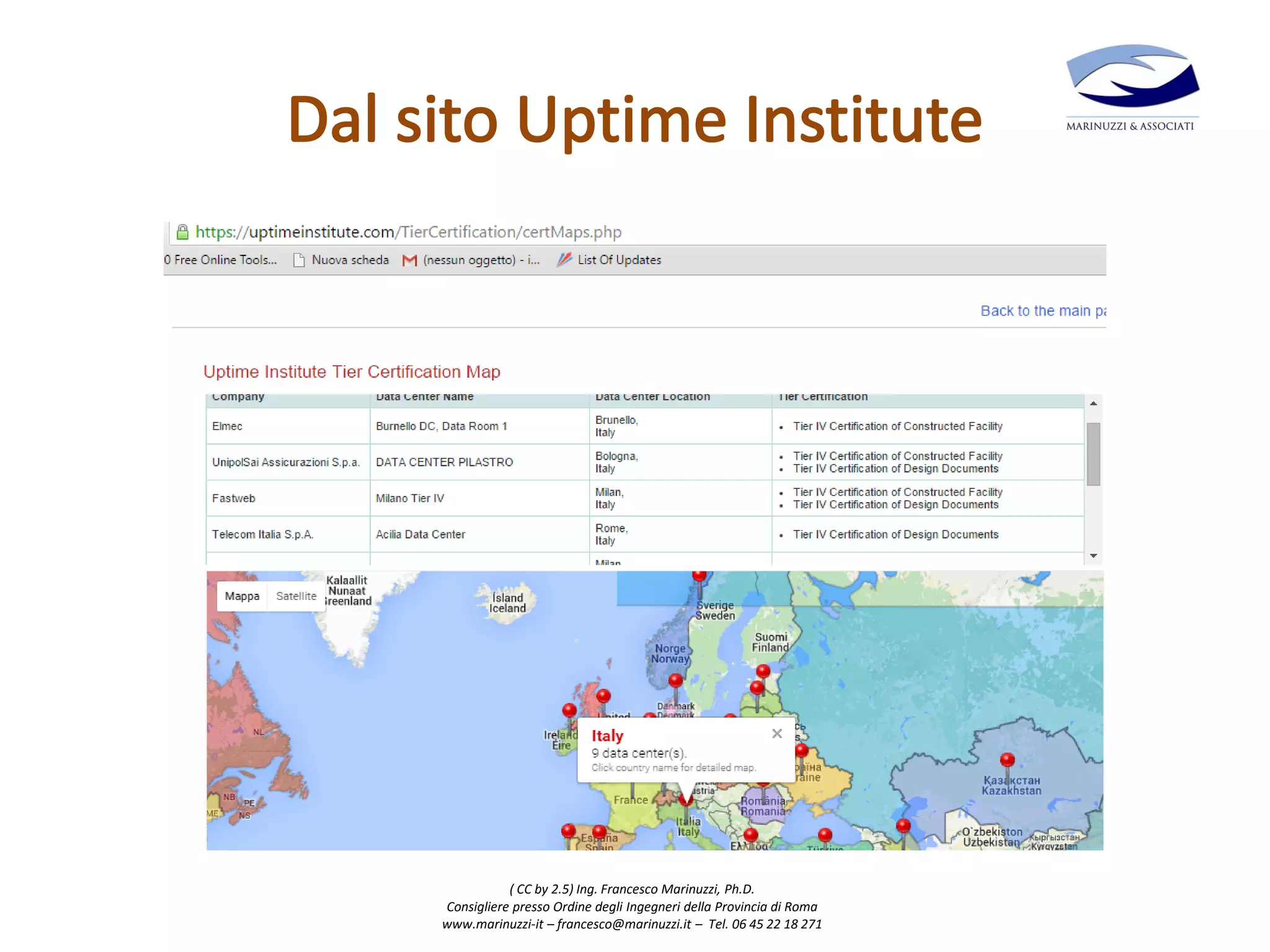Follow the Back to the main page link
Image resolution: width=1270 pixels, height=952 pixels.
(1043, 311)
